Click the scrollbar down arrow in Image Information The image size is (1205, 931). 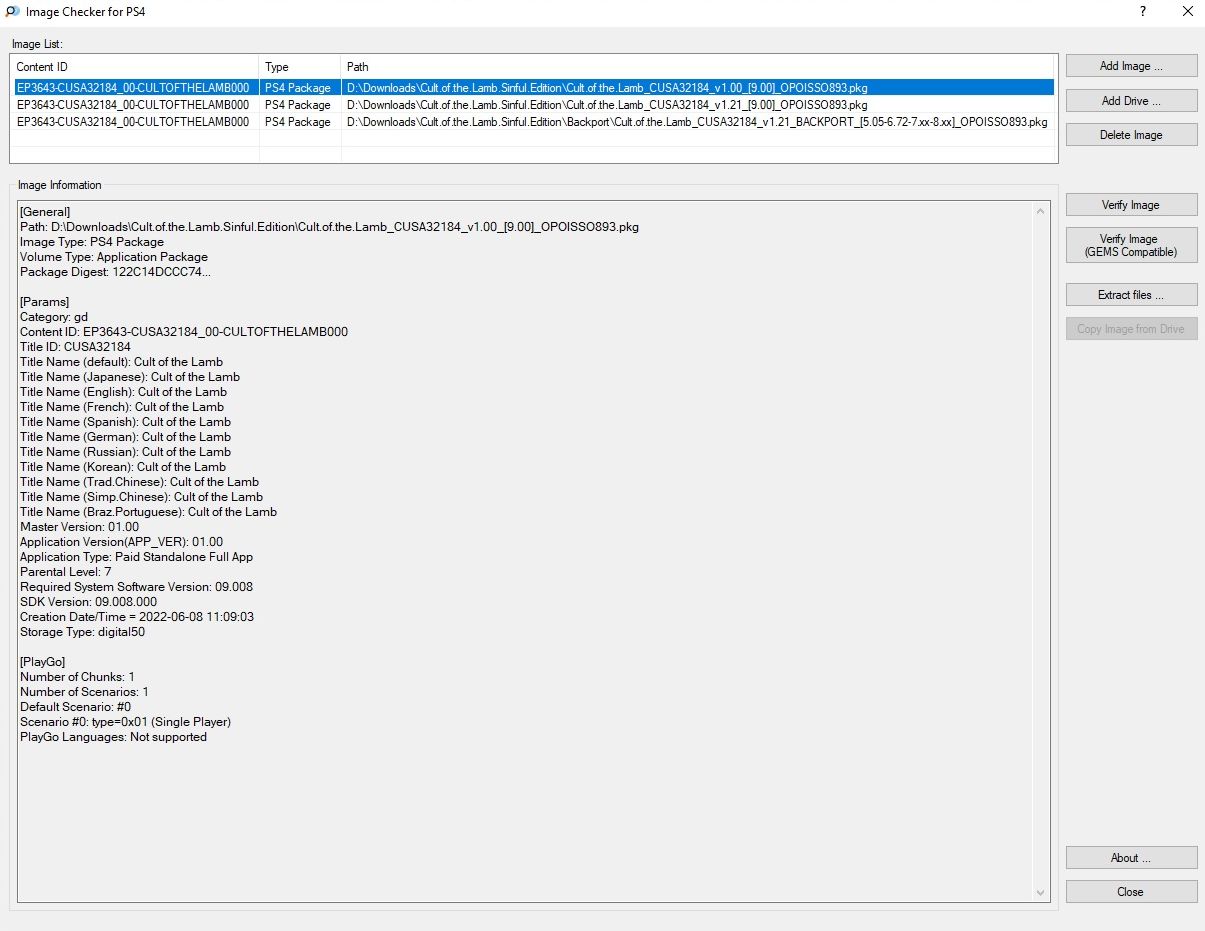click(x=1041, y=892)
